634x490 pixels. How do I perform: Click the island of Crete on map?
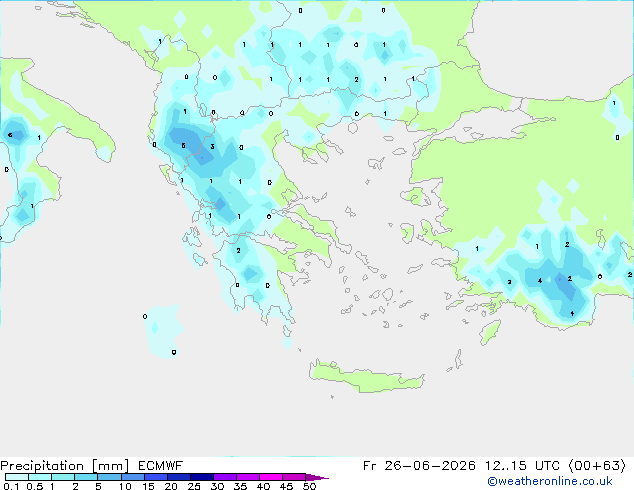366,377
